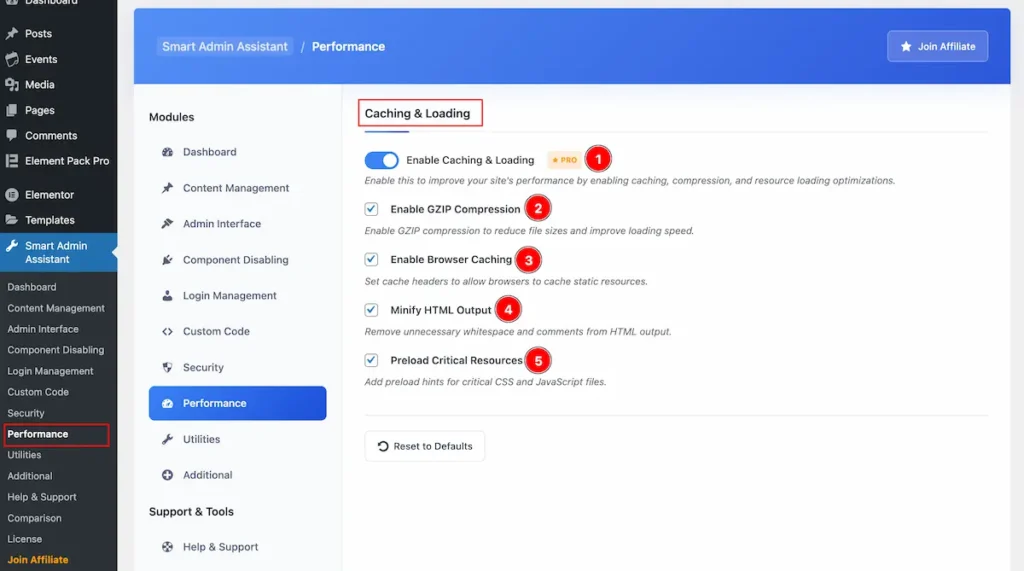Screen dimensions: 1024x571
Task: Open Login Management submenu link in sidebar
Action: pyautogui.click(x=50, y=371)
